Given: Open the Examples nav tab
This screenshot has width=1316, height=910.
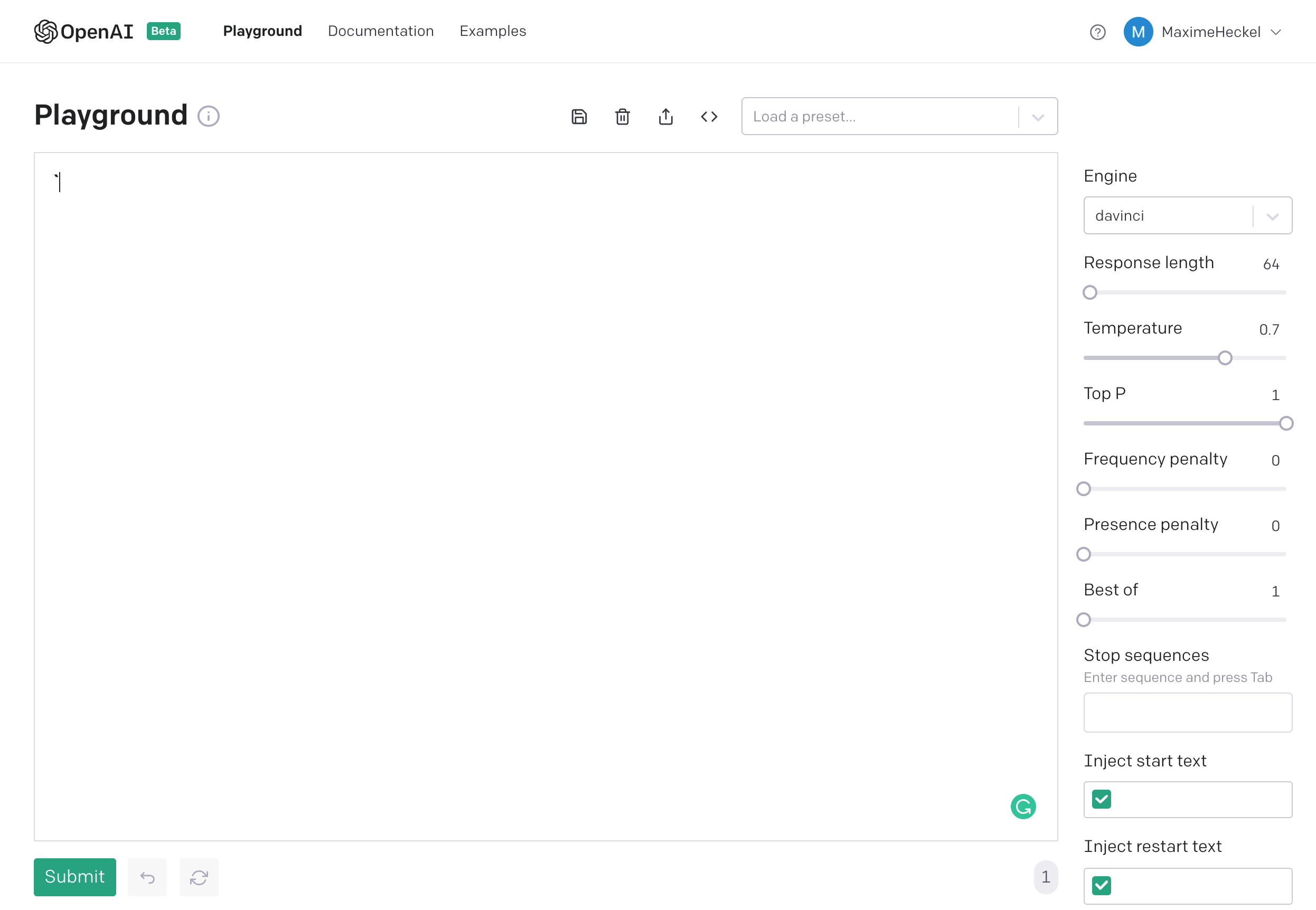Looking at the screenshot, I should click(x=493, y=31).
